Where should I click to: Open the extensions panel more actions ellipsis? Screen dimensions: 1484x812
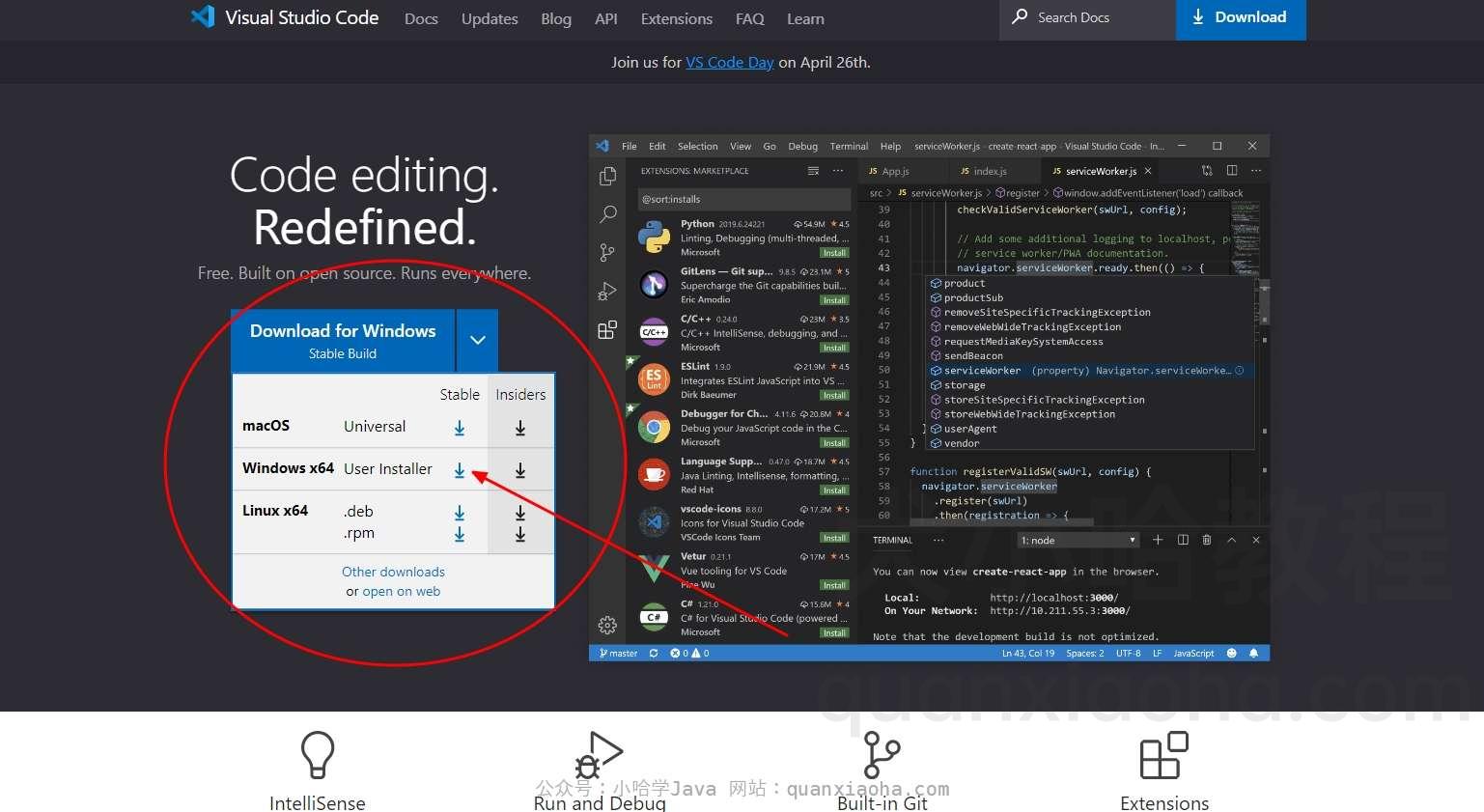pyautogui.click(x=838, y=171)
